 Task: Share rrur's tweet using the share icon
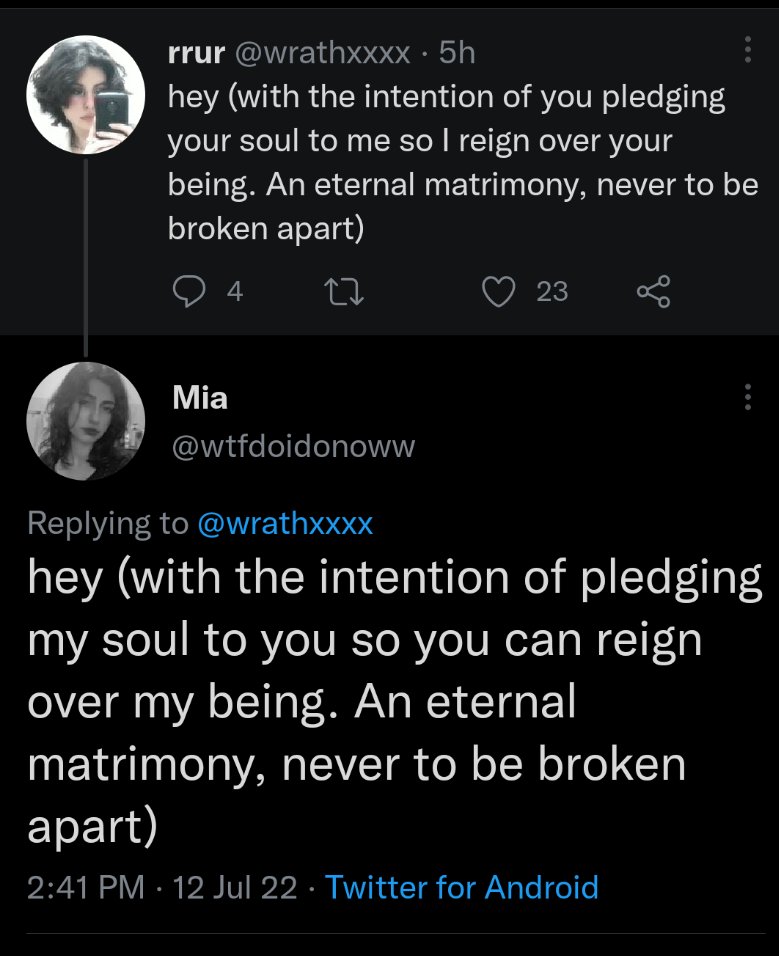point(653,291)
